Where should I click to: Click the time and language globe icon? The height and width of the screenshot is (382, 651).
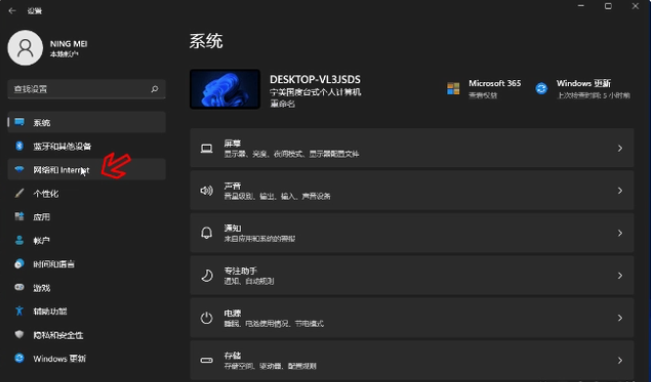[x=19, y=264]
